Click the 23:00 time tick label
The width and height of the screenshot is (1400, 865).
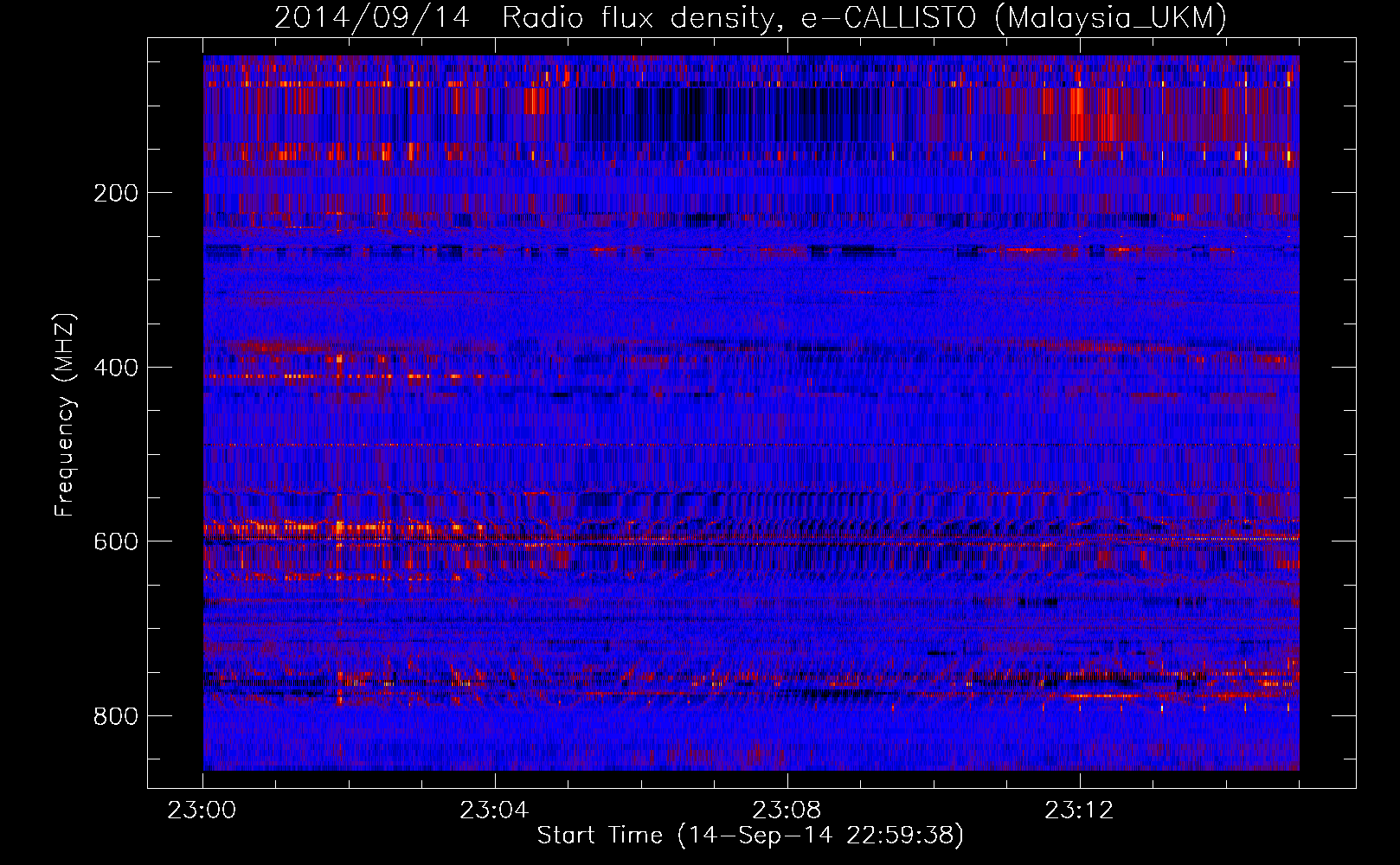202,811
